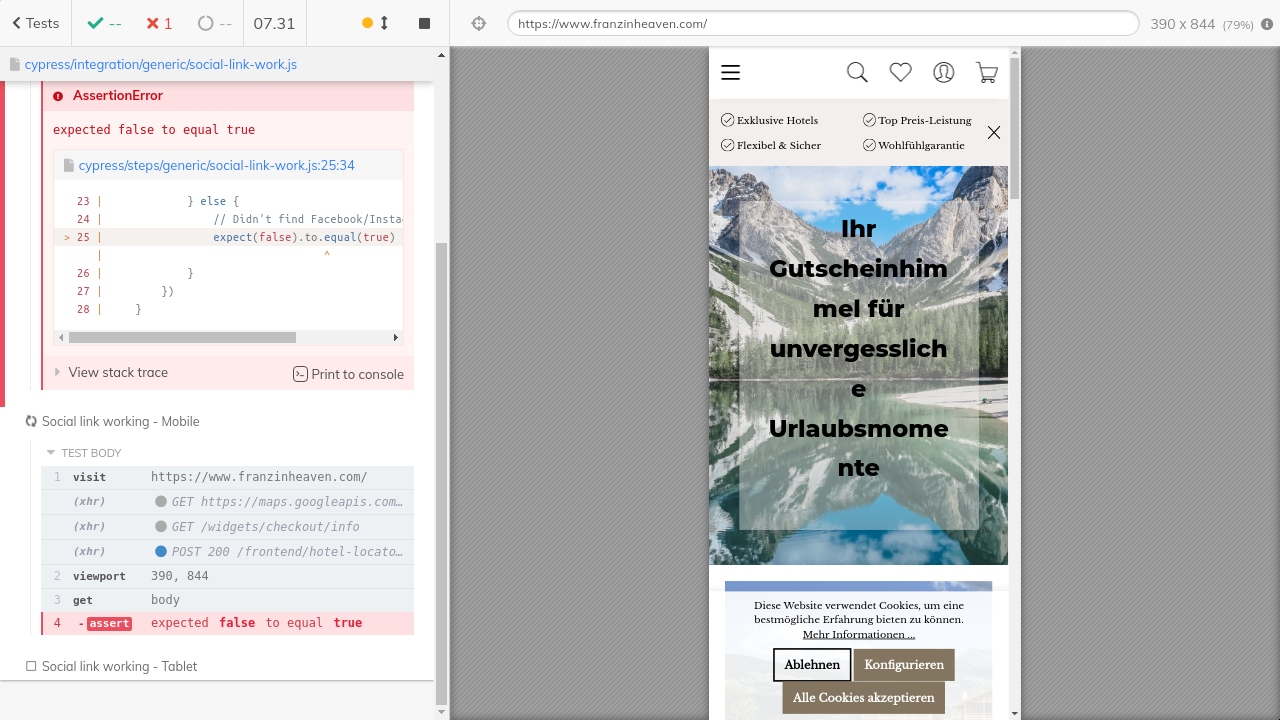Stop the running test

point(424,23)
